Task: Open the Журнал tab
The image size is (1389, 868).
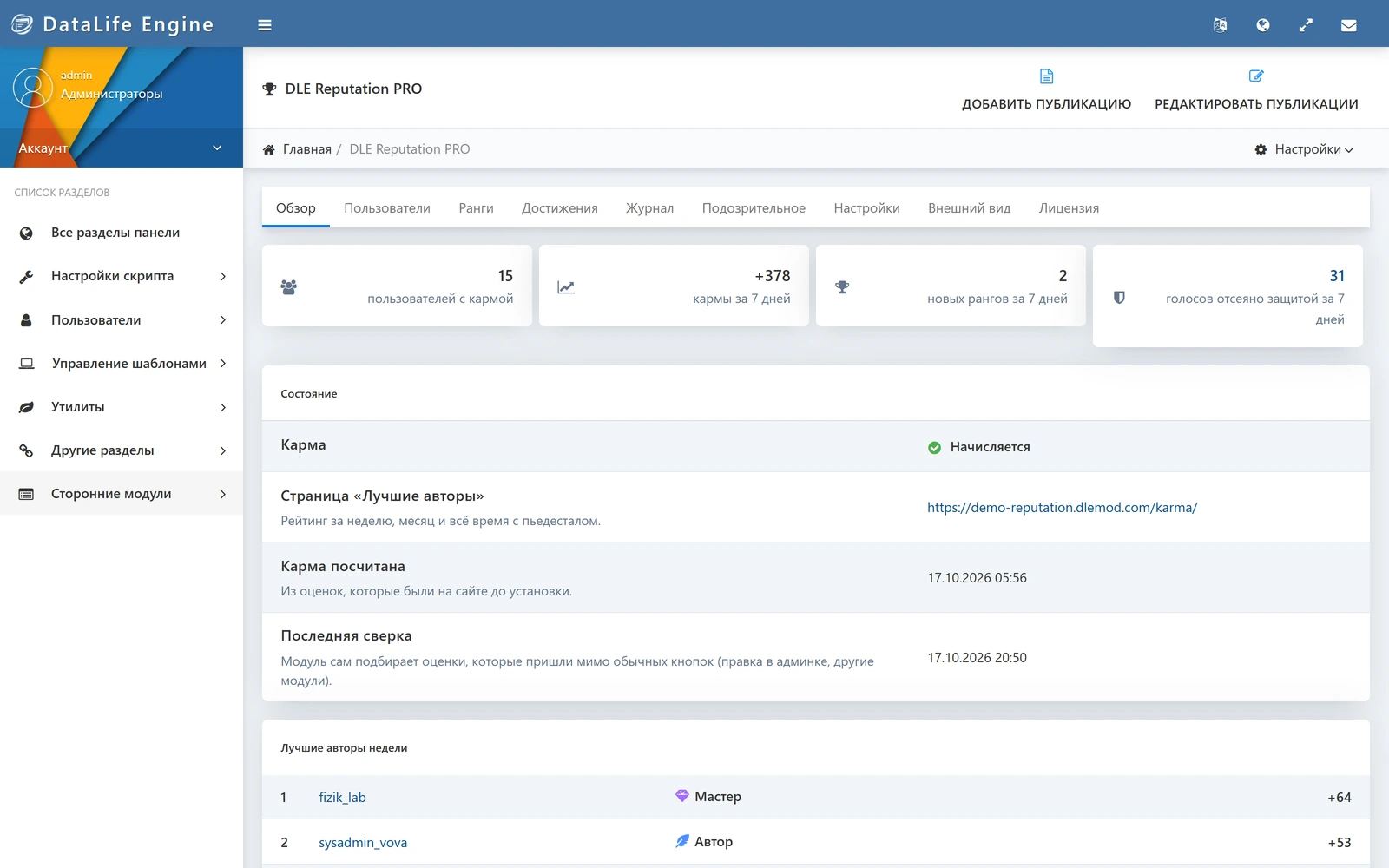Action: (x=650, y=208)
